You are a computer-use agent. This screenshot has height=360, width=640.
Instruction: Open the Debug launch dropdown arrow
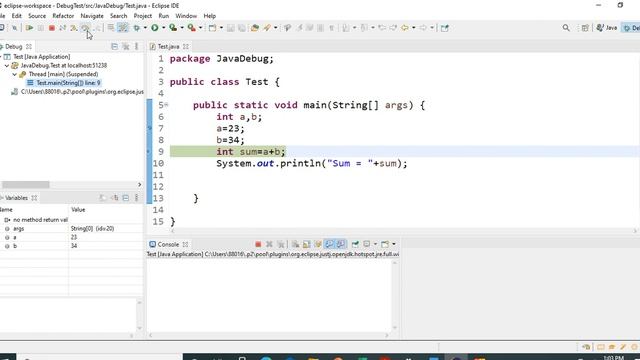[144, 28]
